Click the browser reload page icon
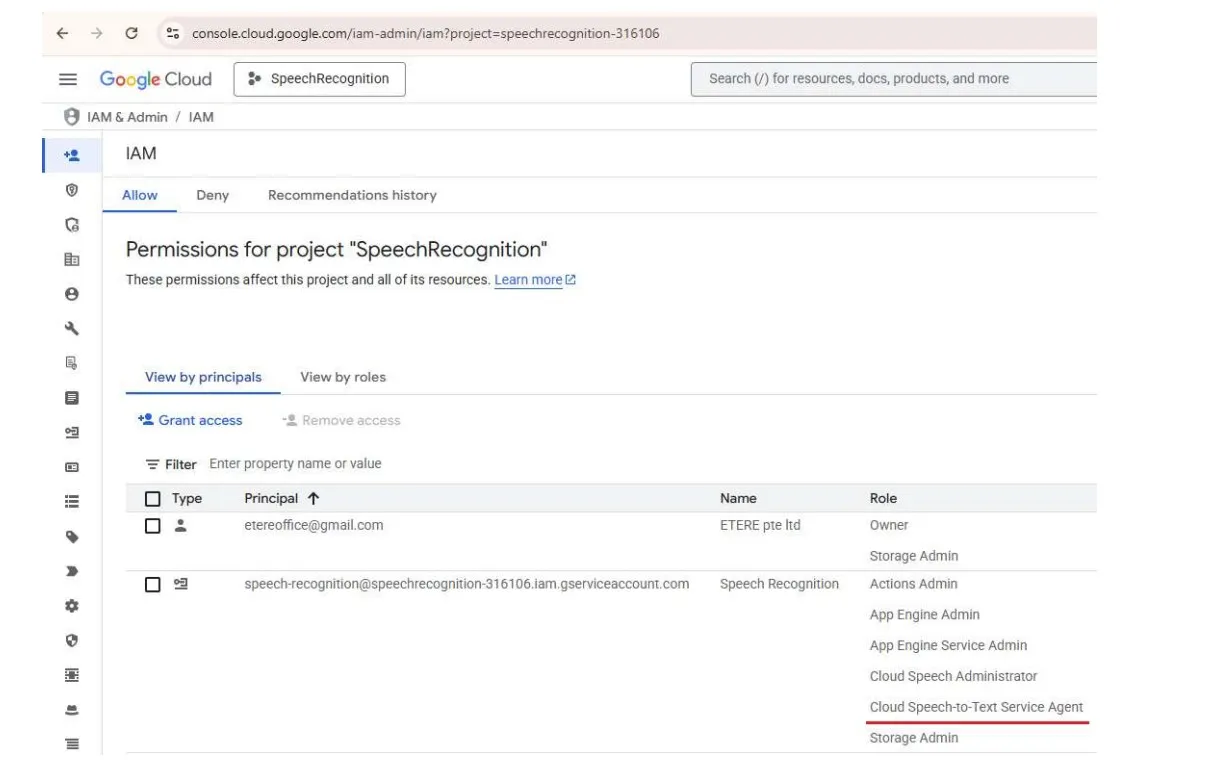This screenshot has width=1215, height=784. coord(131,33)
